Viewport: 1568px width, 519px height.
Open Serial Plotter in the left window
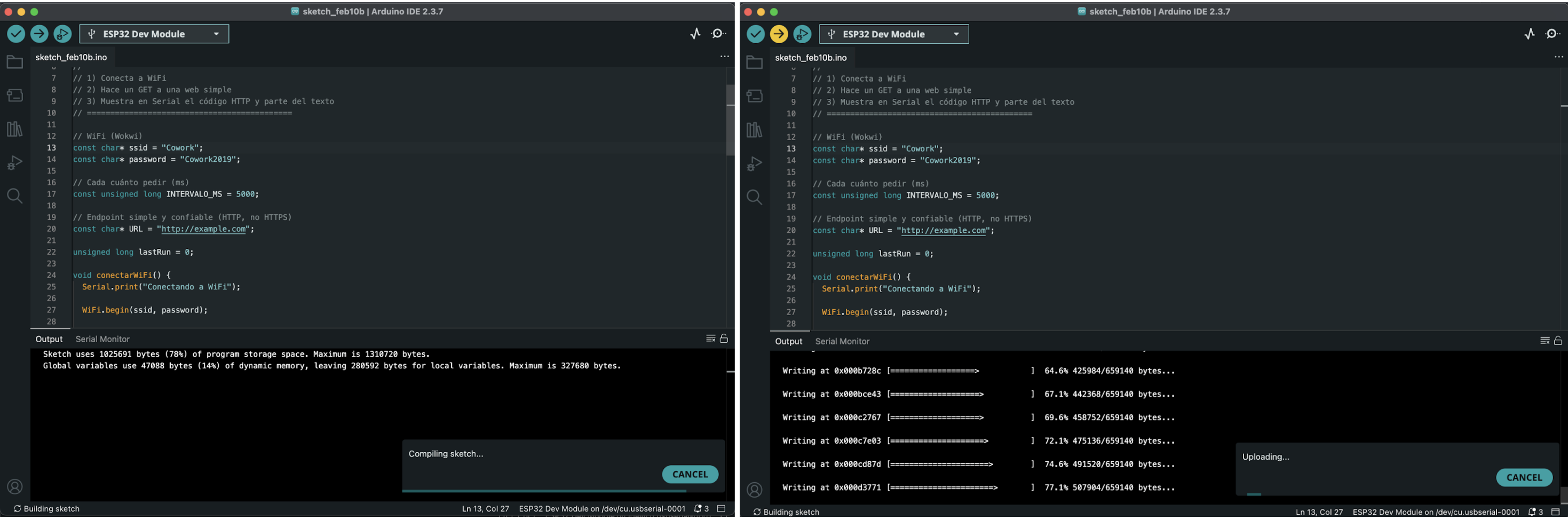[x=695, y=34]
